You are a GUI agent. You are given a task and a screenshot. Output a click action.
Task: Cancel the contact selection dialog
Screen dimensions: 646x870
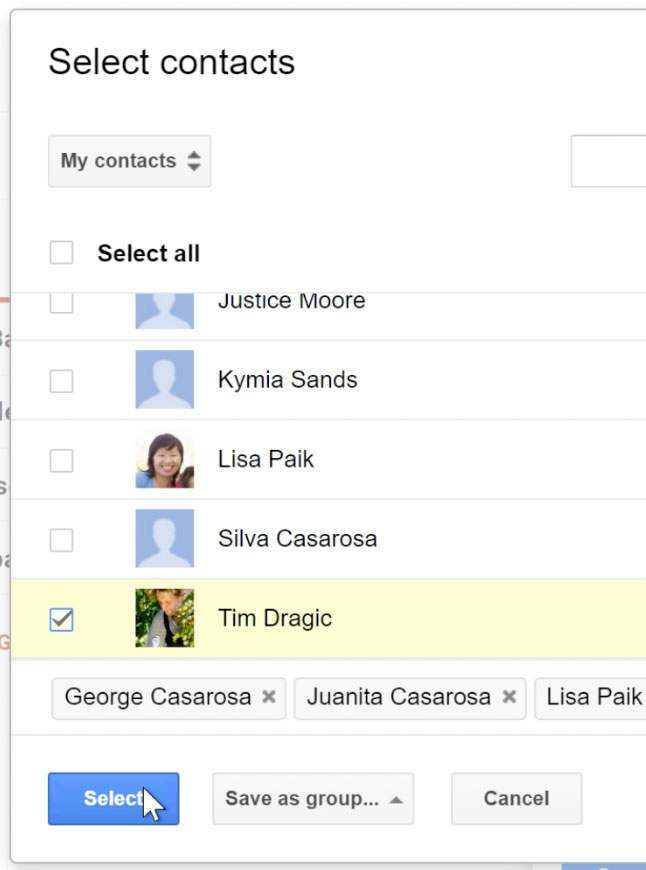coord(516,799)
